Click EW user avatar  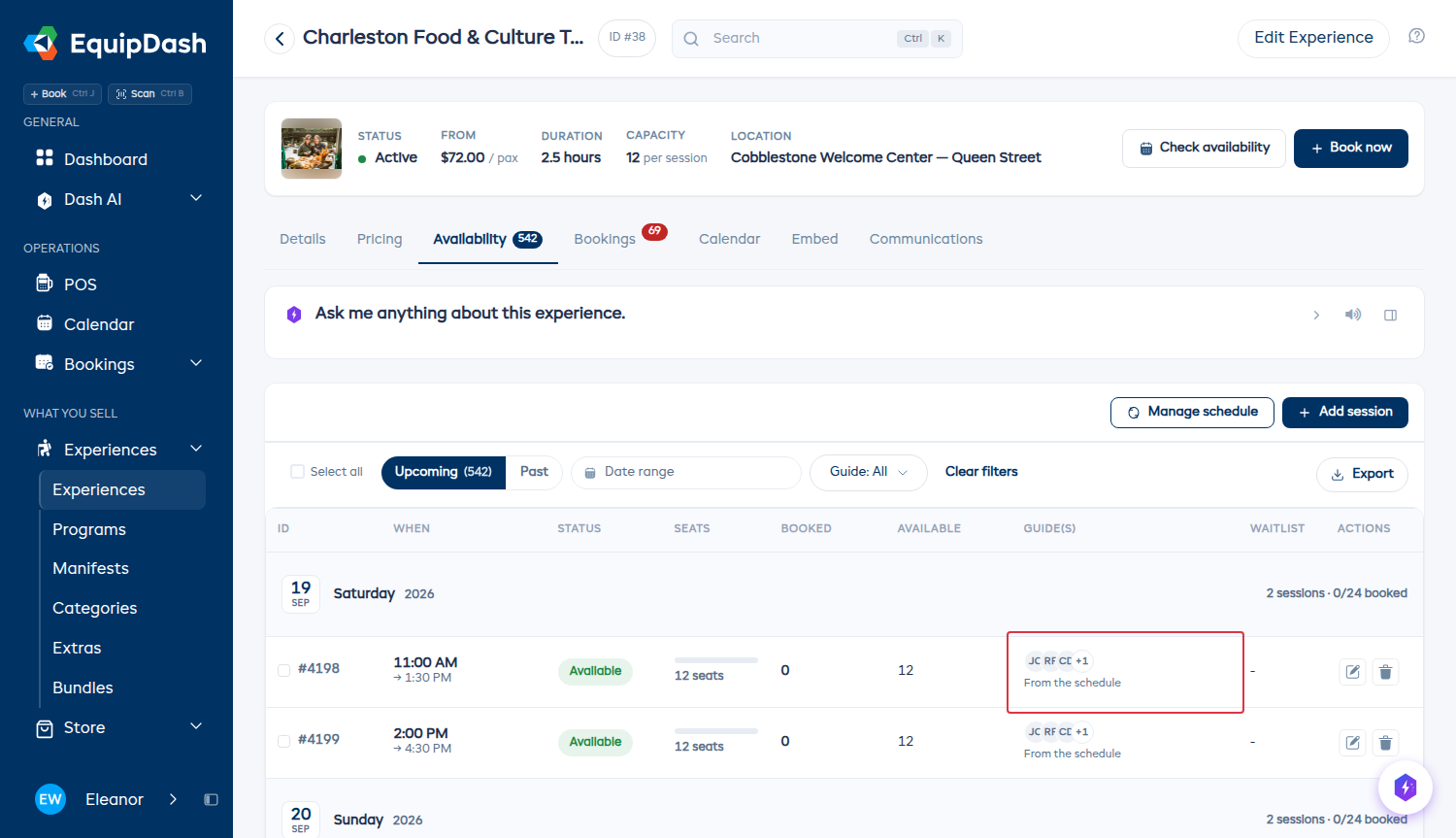(50, 799)
